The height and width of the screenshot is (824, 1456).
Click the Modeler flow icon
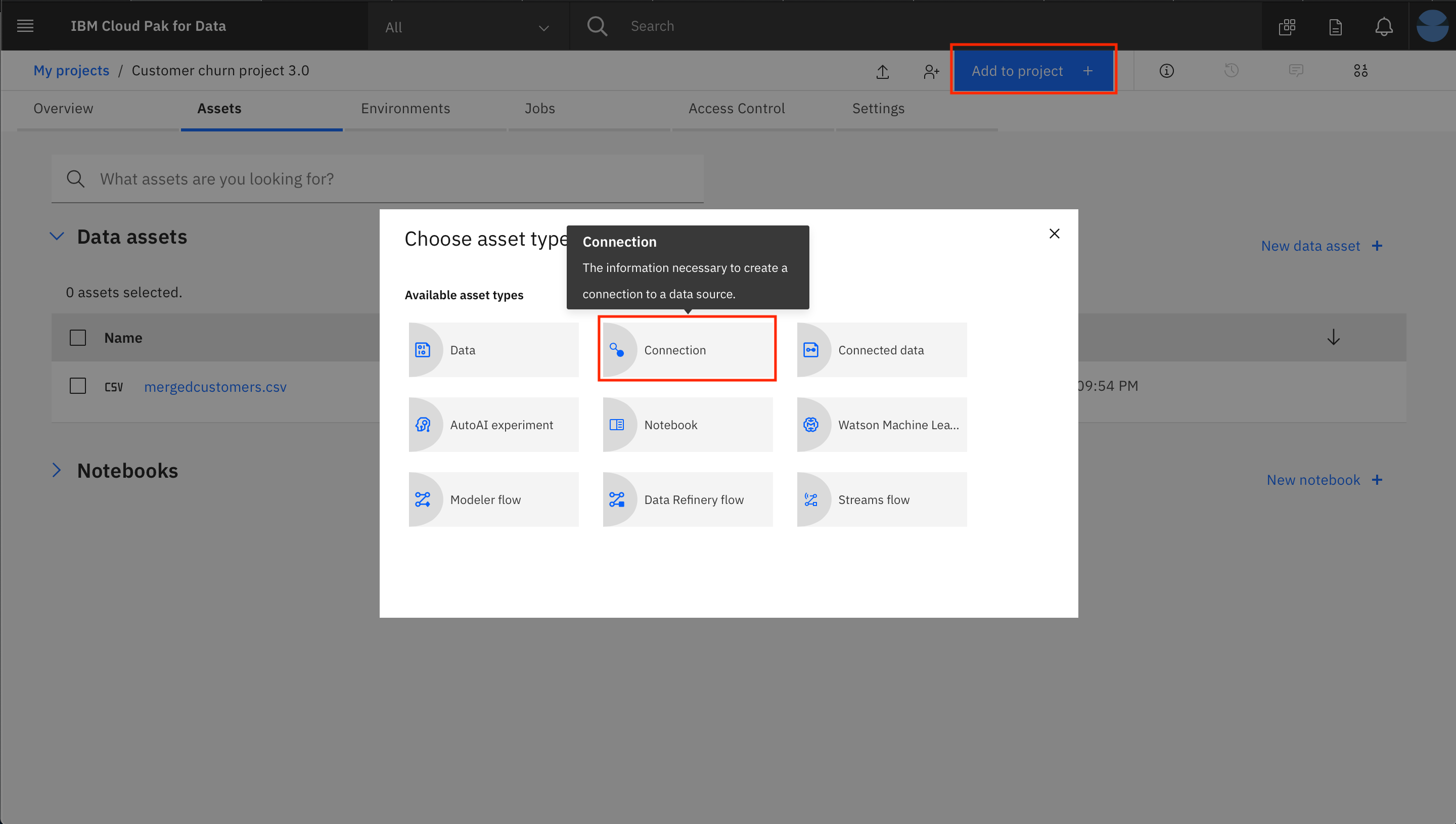click(x=424, y=499)
